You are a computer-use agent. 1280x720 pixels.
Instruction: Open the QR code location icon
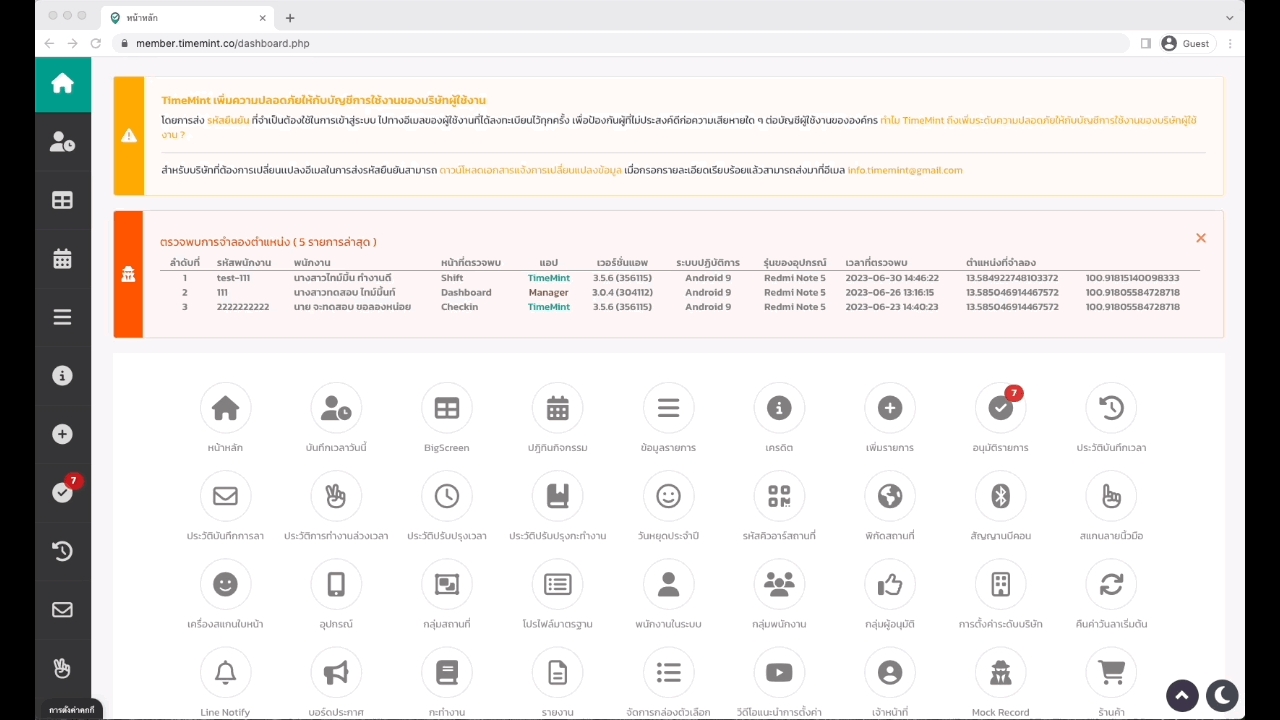coord(779,496)
